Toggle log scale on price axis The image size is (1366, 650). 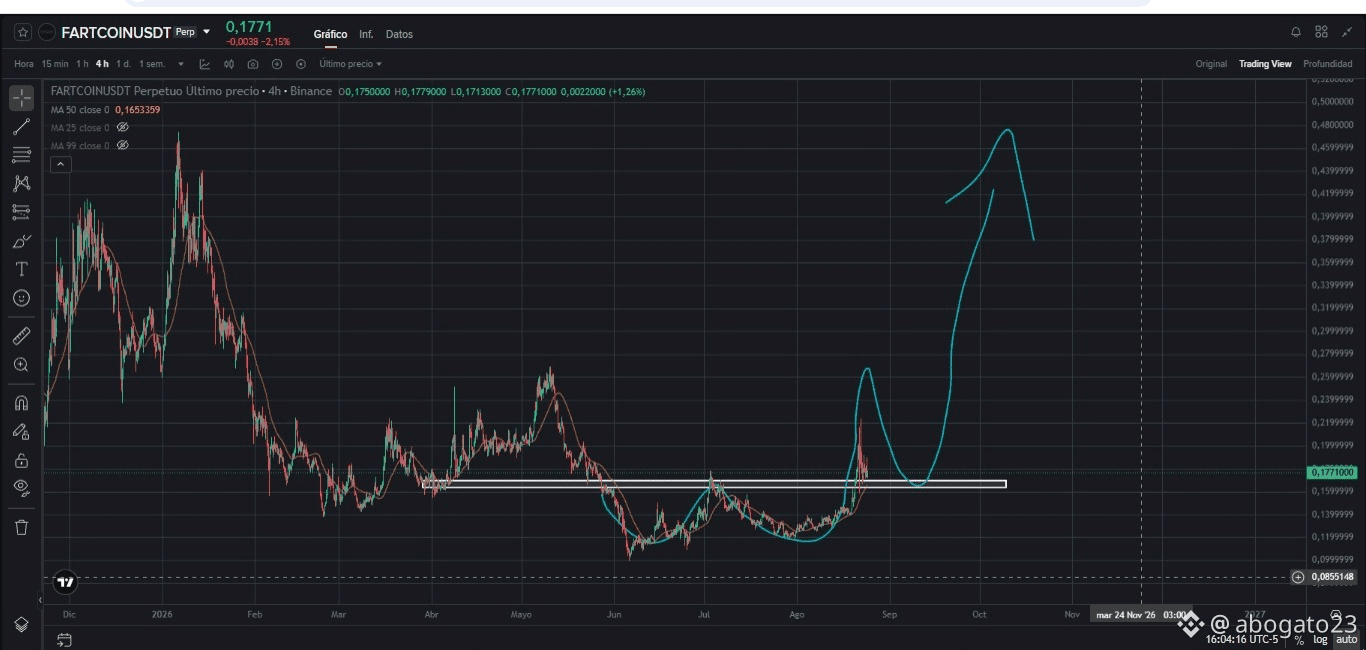[1321, 640]
